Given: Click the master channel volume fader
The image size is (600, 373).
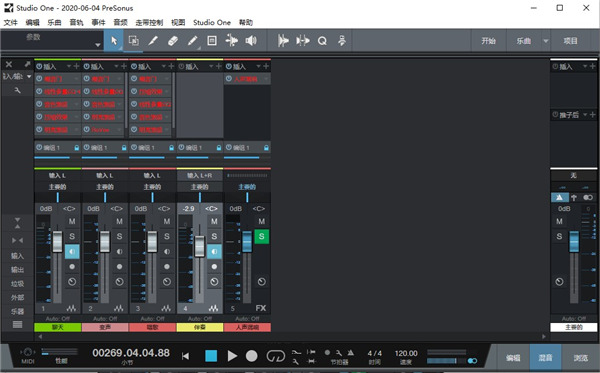Looking at the screenshot, I should coord(574,241).
